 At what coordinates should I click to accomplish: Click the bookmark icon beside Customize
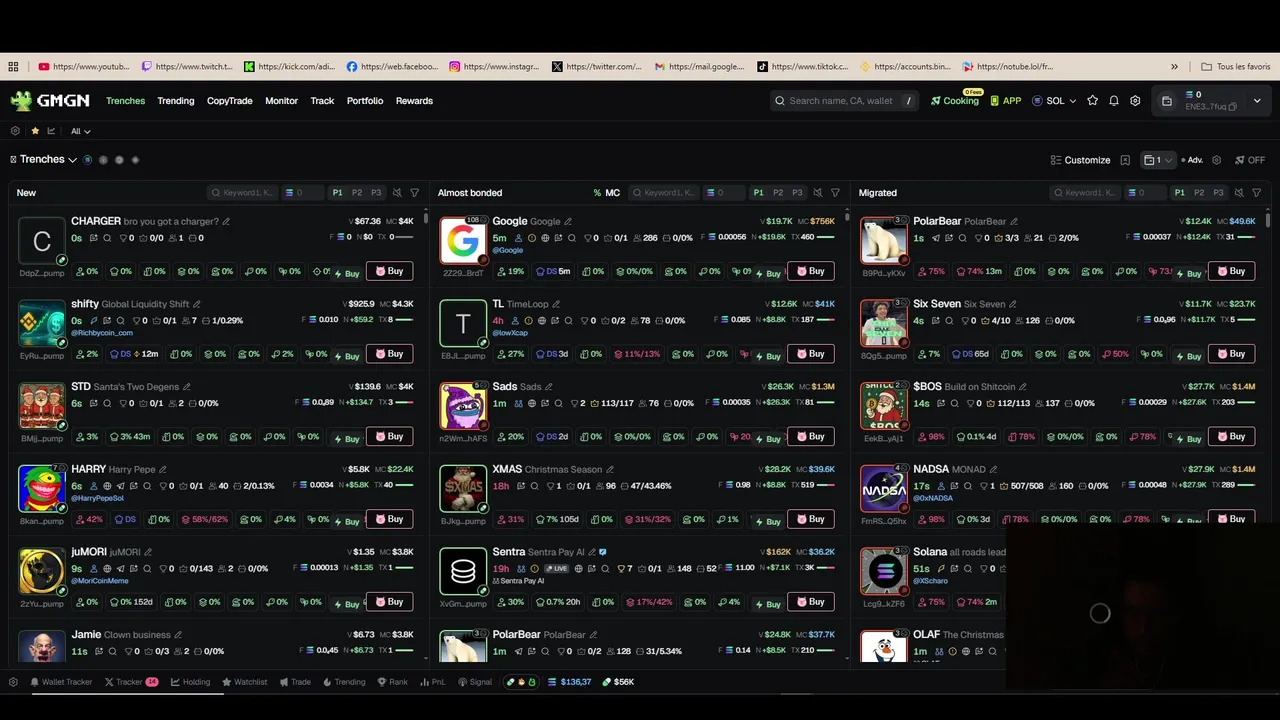pyautogui.click(x=1125, y=160)
